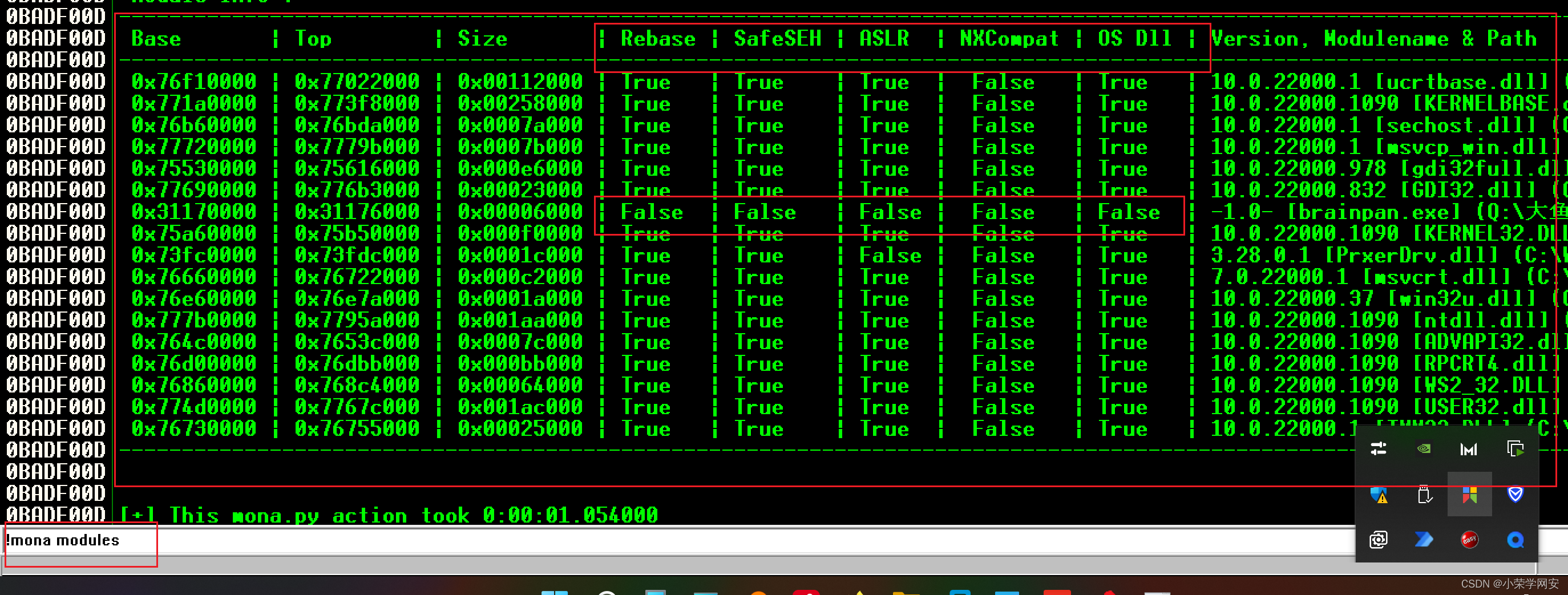Select top address 0x31176000
Screen dimensions: 1568x595
click(x=357, y=212)
